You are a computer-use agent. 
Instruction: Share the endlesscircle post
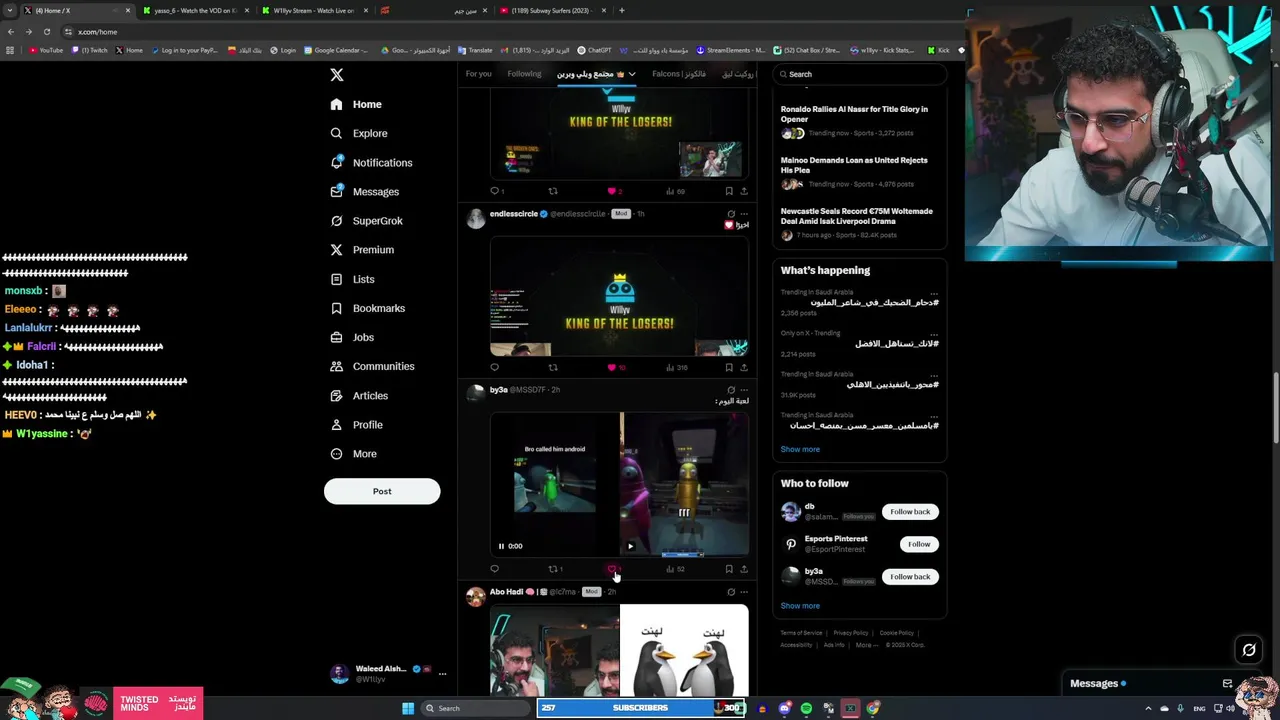[x=744, y=367]
